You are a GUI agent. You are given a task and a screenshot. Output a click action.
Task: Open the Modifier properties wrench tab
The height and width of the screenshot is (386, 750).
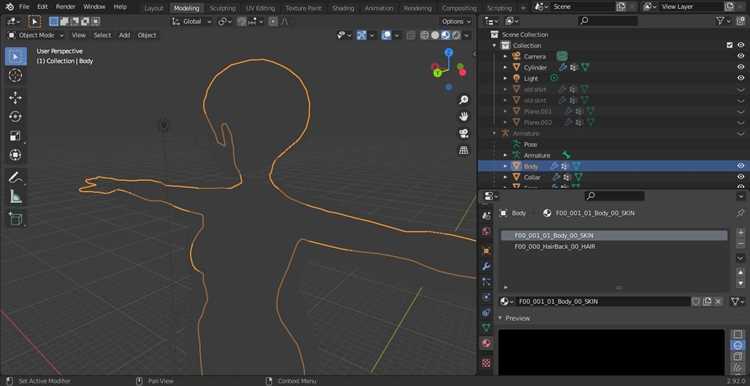click(x=486, y=266)
